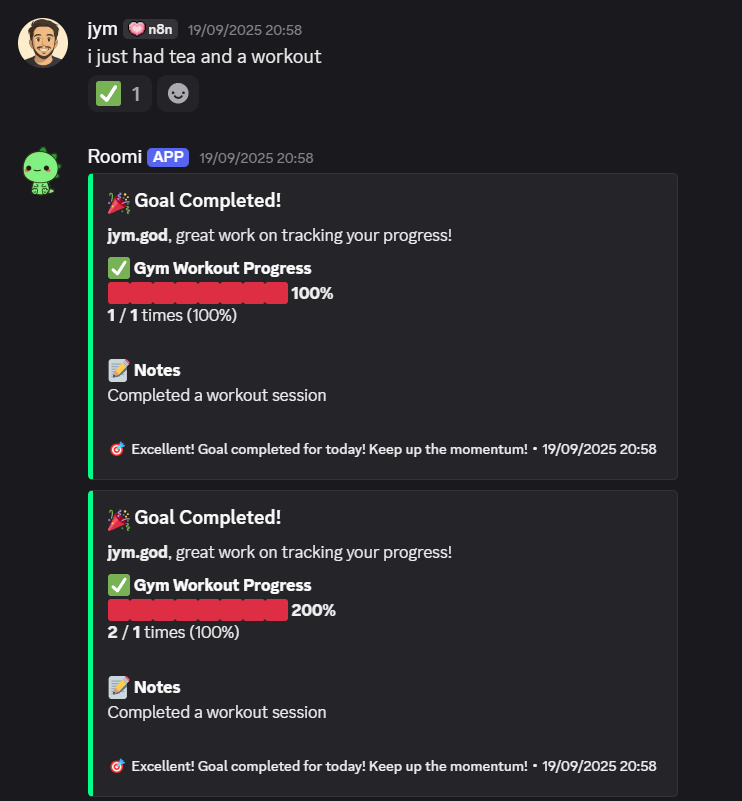Click the checkmark emoji beside first Gym Workout Progress
Screen dimensions: 742x801
[x=118, y=268]
